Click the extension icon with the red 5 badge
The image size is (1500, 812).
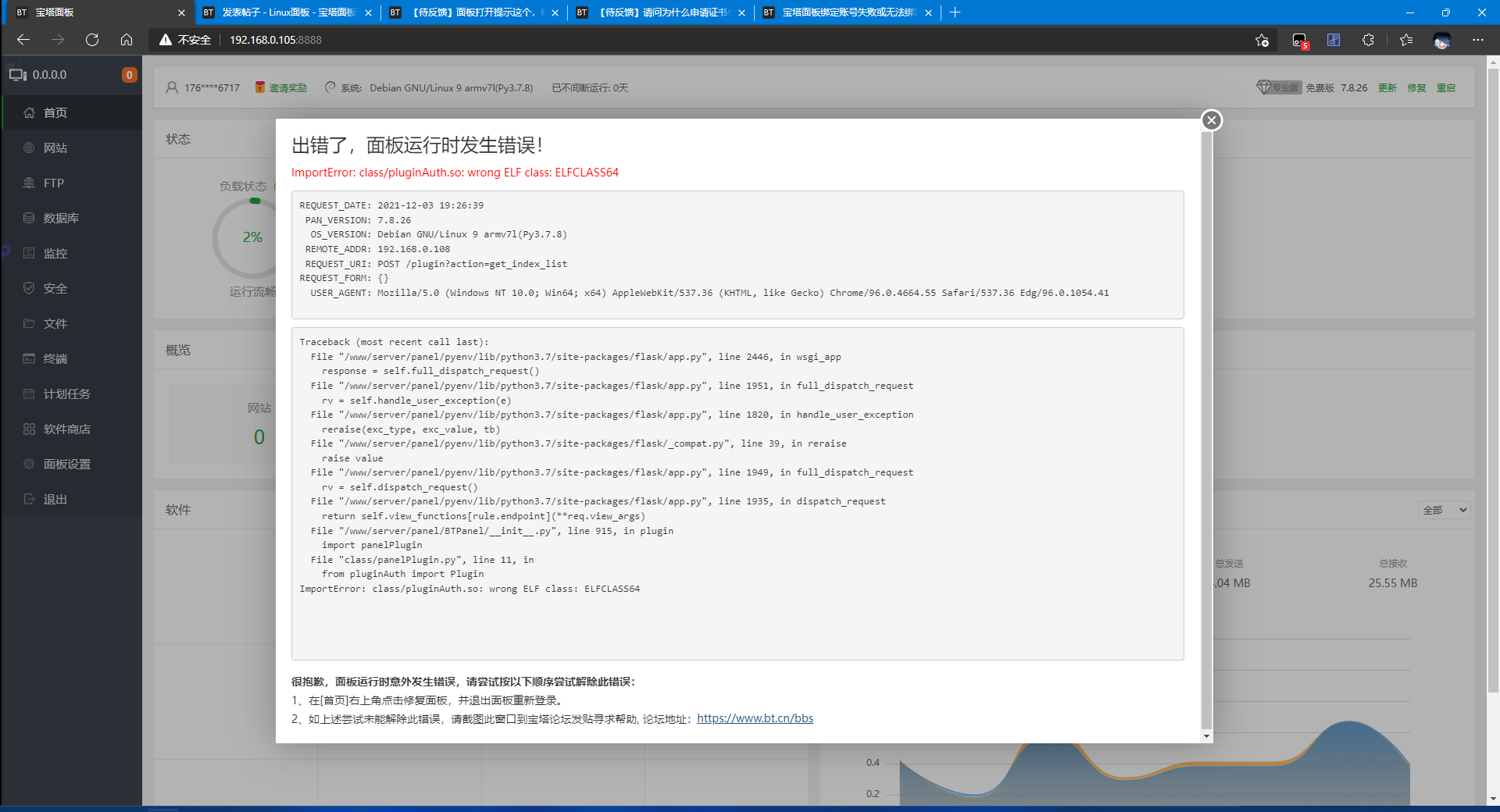pyautogui.click(x=1299, y=40)
